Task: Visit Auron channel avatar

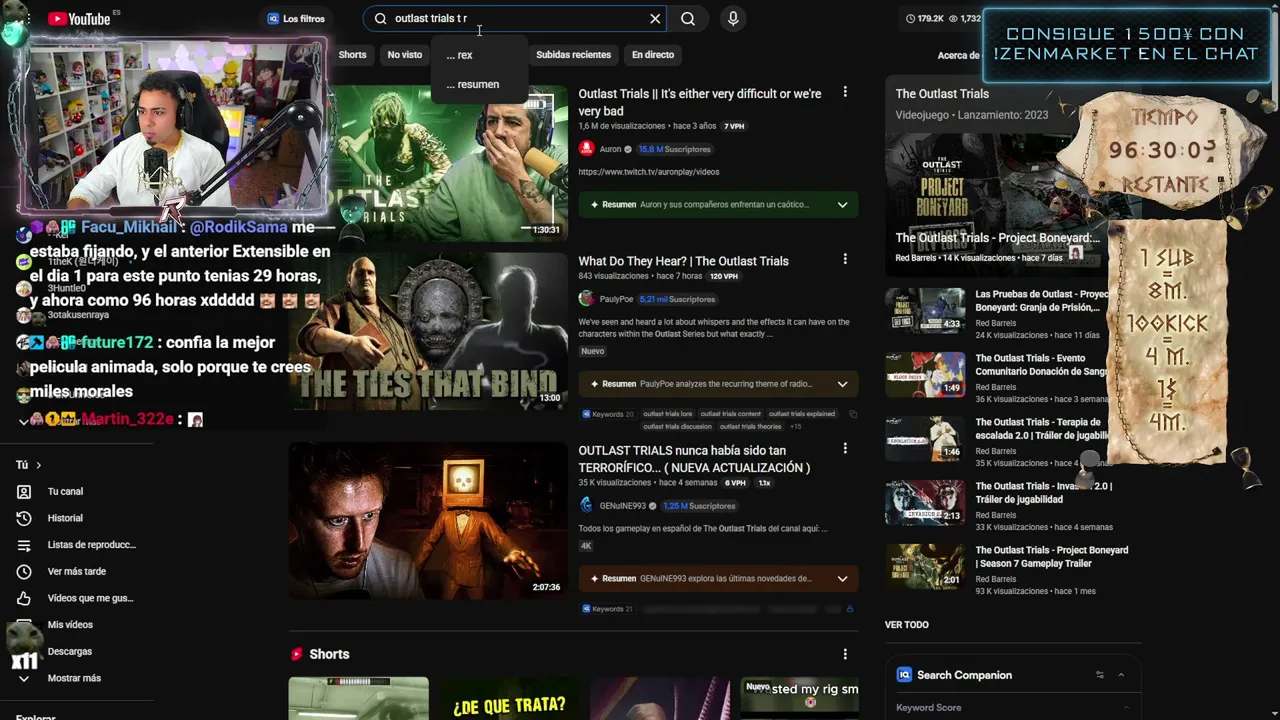Action: 586,149
